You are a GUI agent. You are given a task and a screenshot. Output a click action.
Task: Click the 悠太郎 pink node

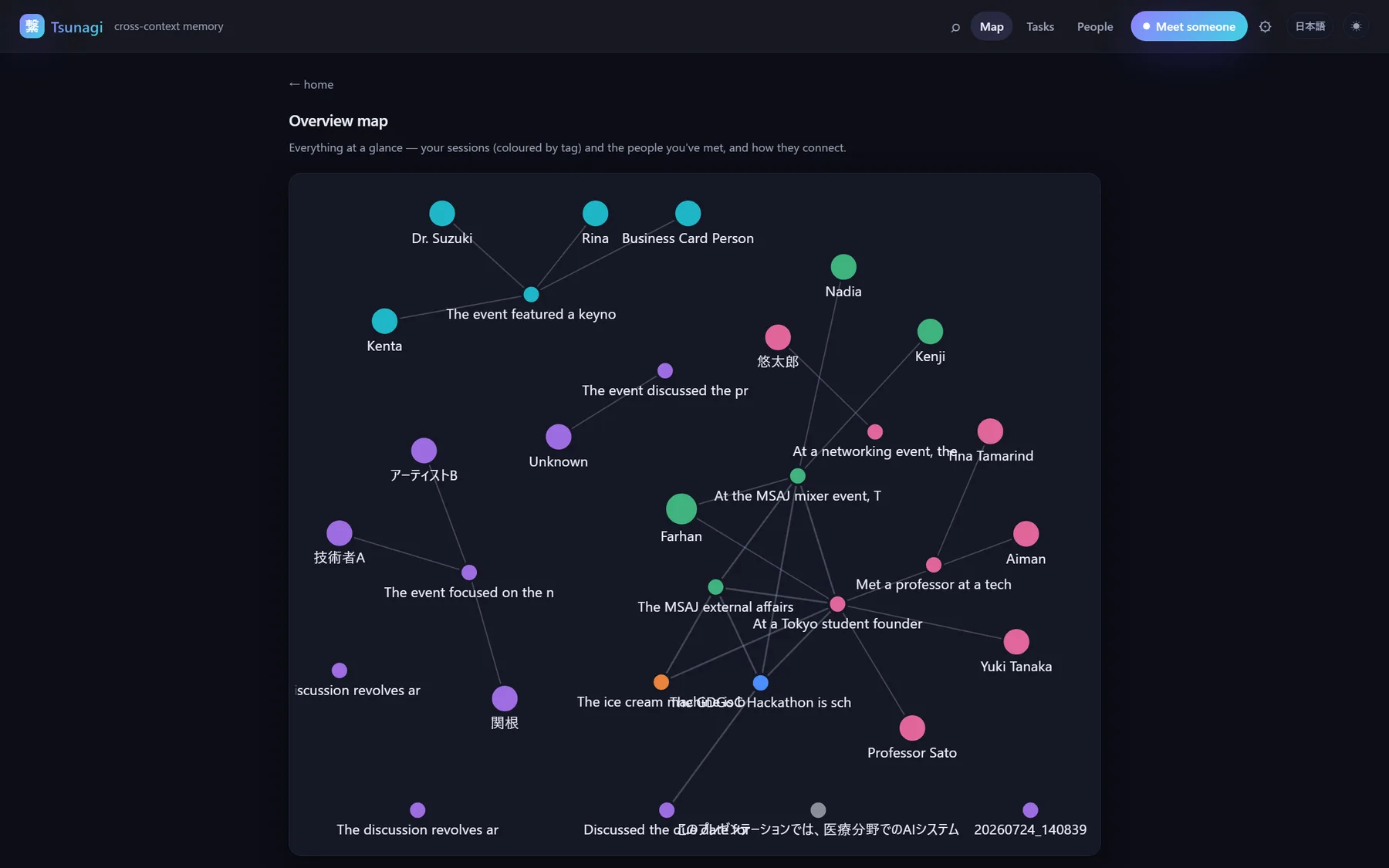[x=778, y=337]
